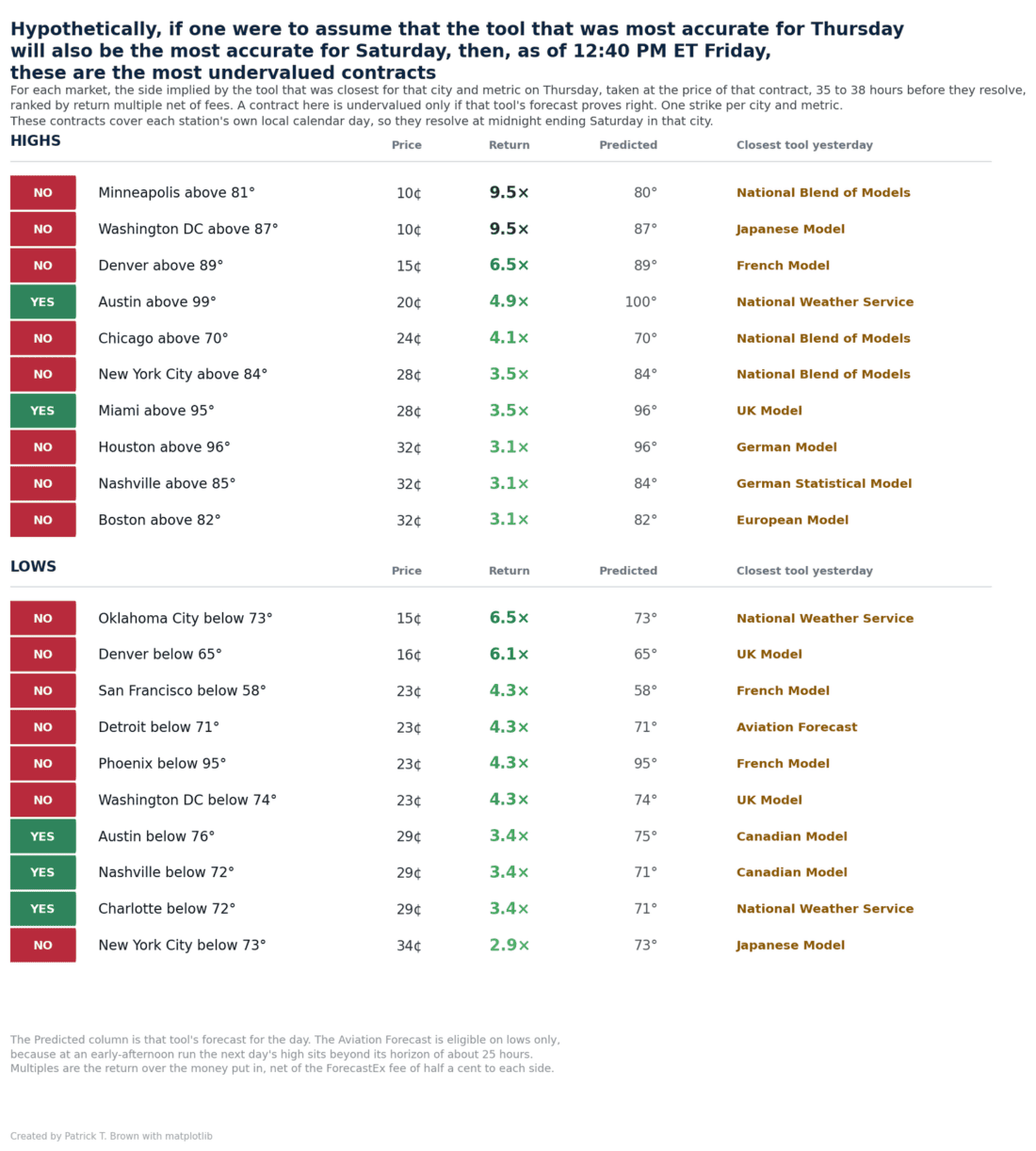
Task: Click the National Blend of Models link for Minneapolis
Action: [823, 193]
